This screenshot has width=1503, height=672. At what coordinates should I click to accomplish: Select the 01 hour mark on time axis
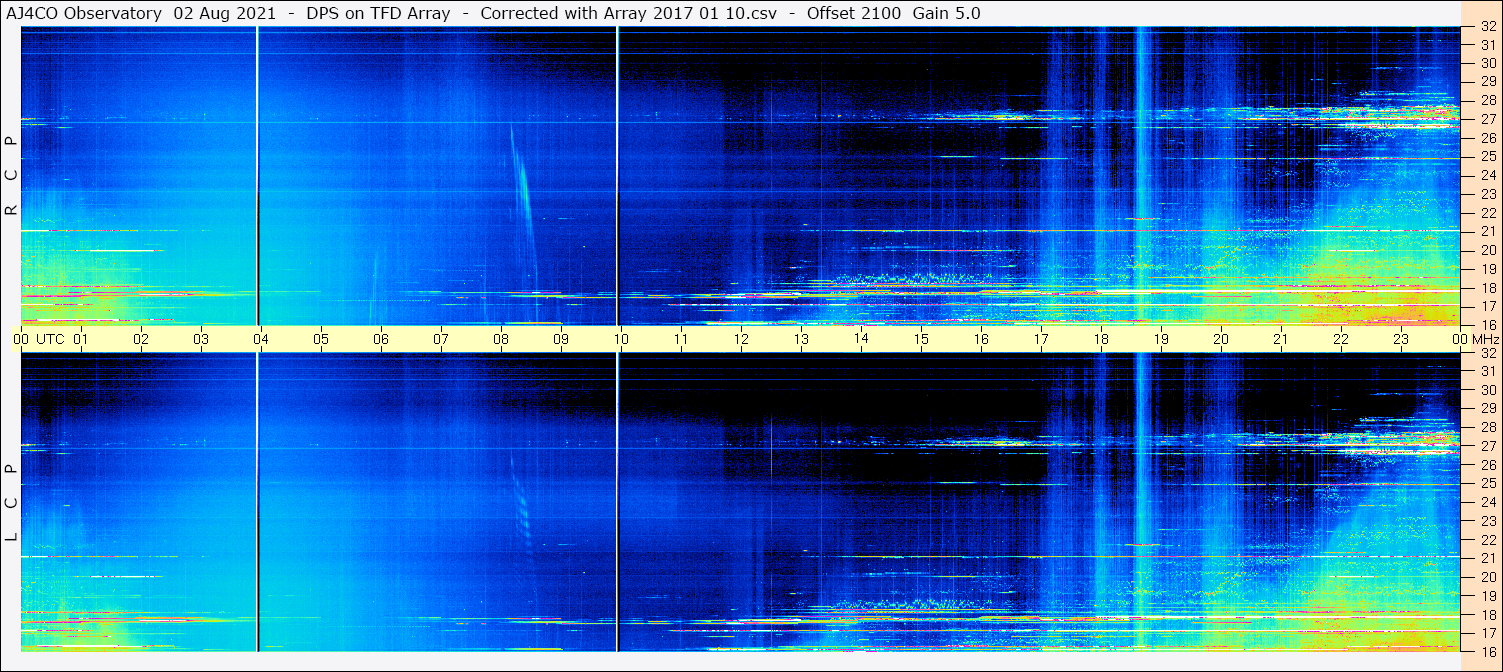[81, 339]
